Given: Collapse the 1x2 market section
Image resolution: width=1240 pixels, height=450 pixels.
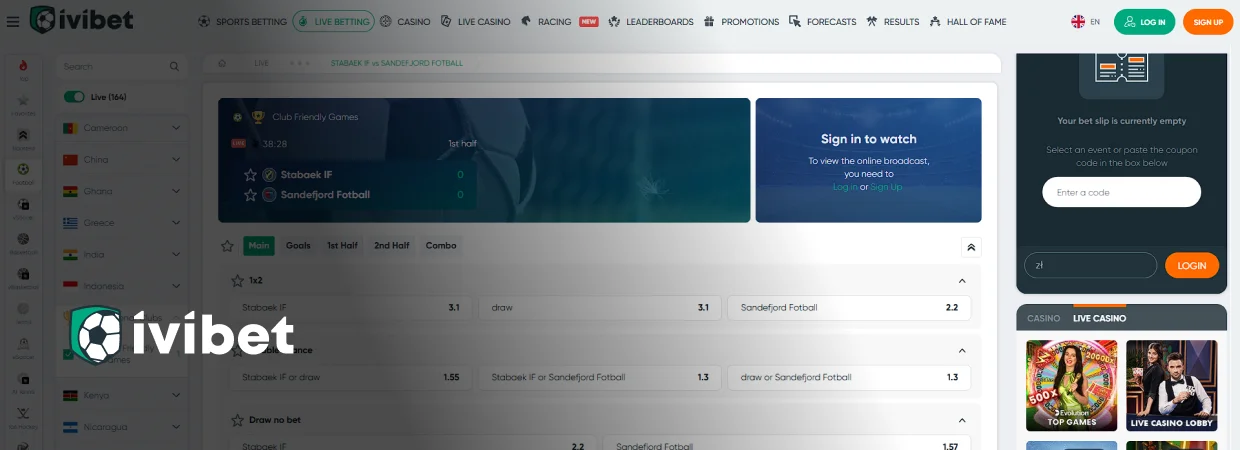Looking at the screenshot, I should pyautogui.click(x=962, y=281).
